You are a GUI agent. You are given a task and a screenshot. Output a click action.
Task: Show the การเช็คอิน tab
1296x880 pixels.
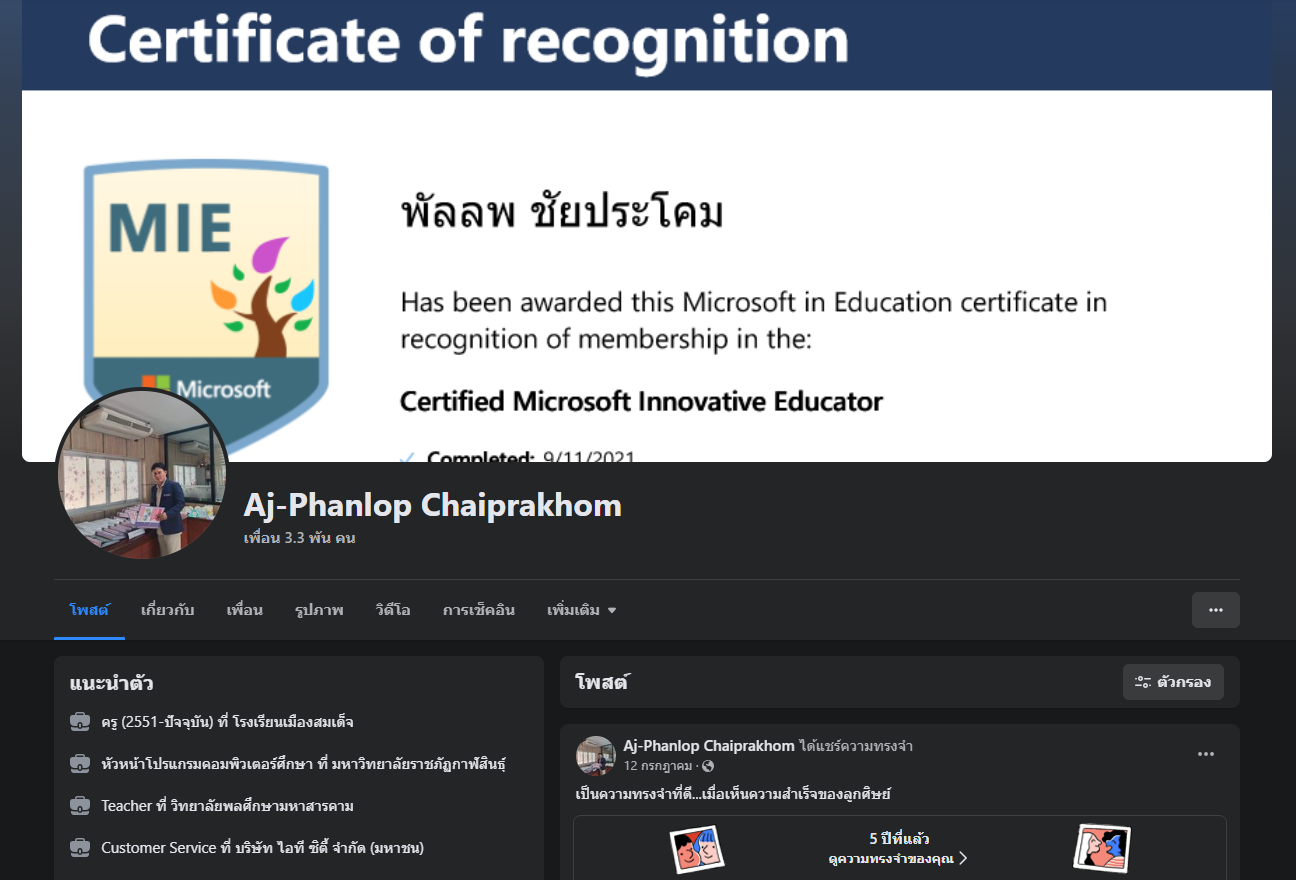479,610
